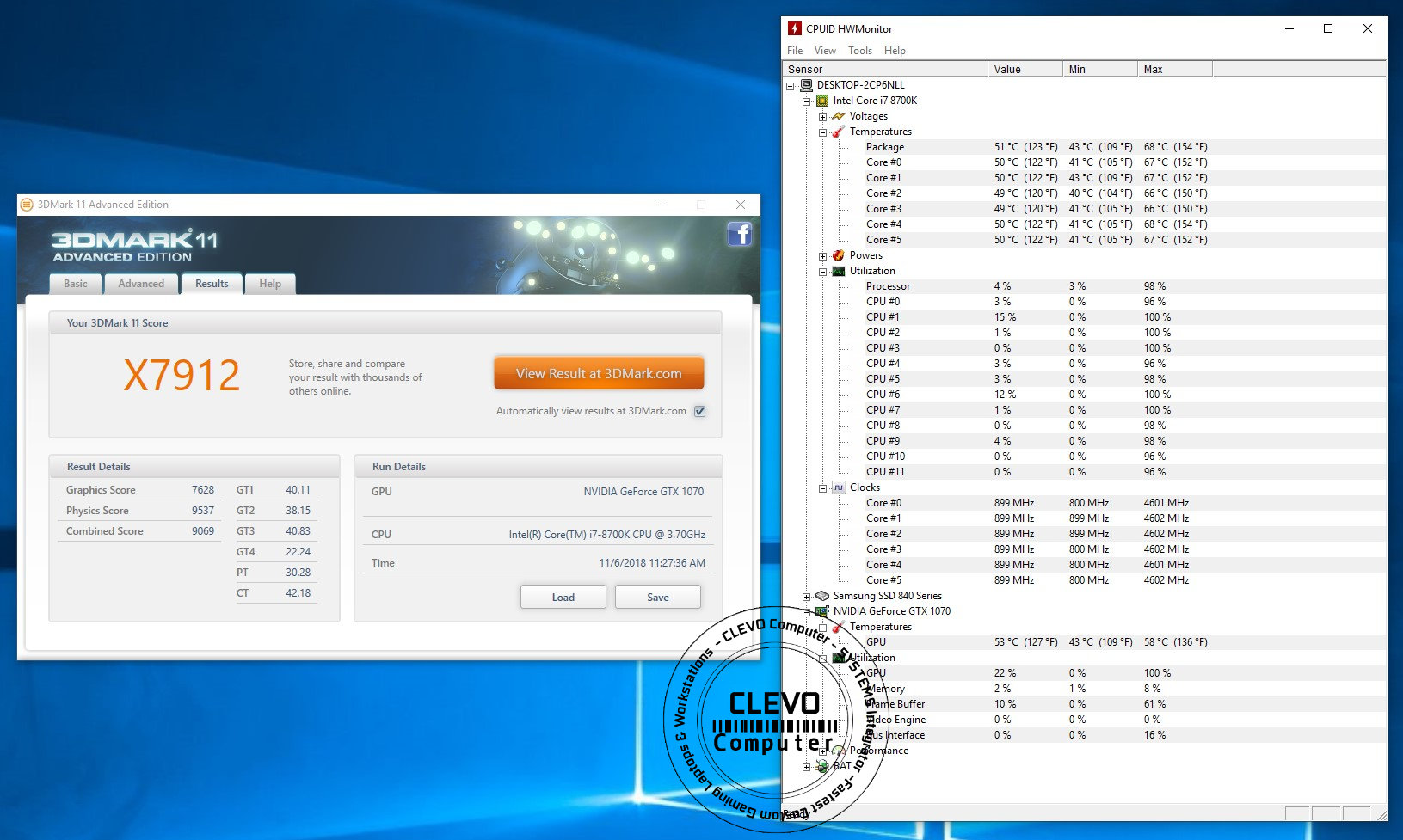
Task: Click the Combined Score value 9069
Action: point(203,531)
